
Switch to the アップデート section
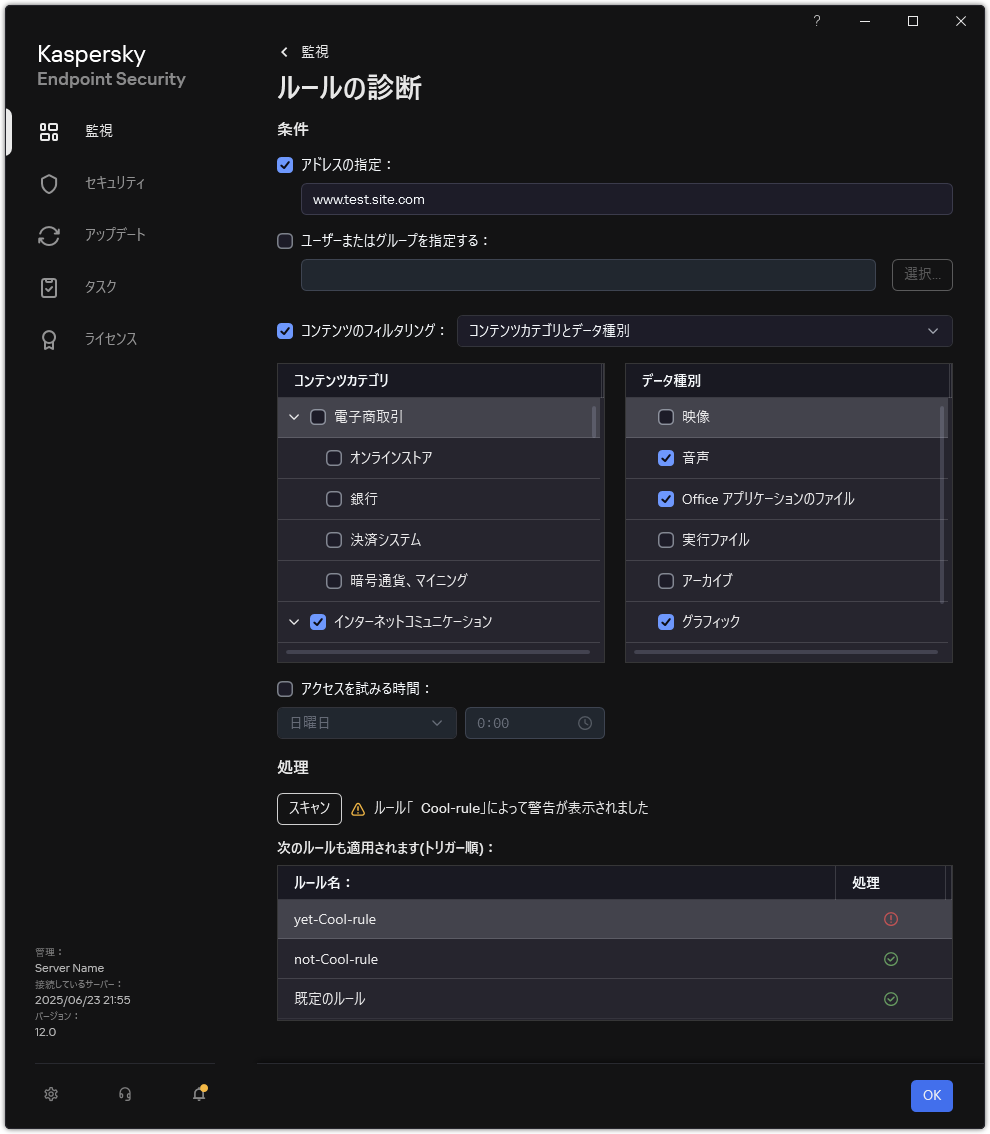tap(48, 235)
